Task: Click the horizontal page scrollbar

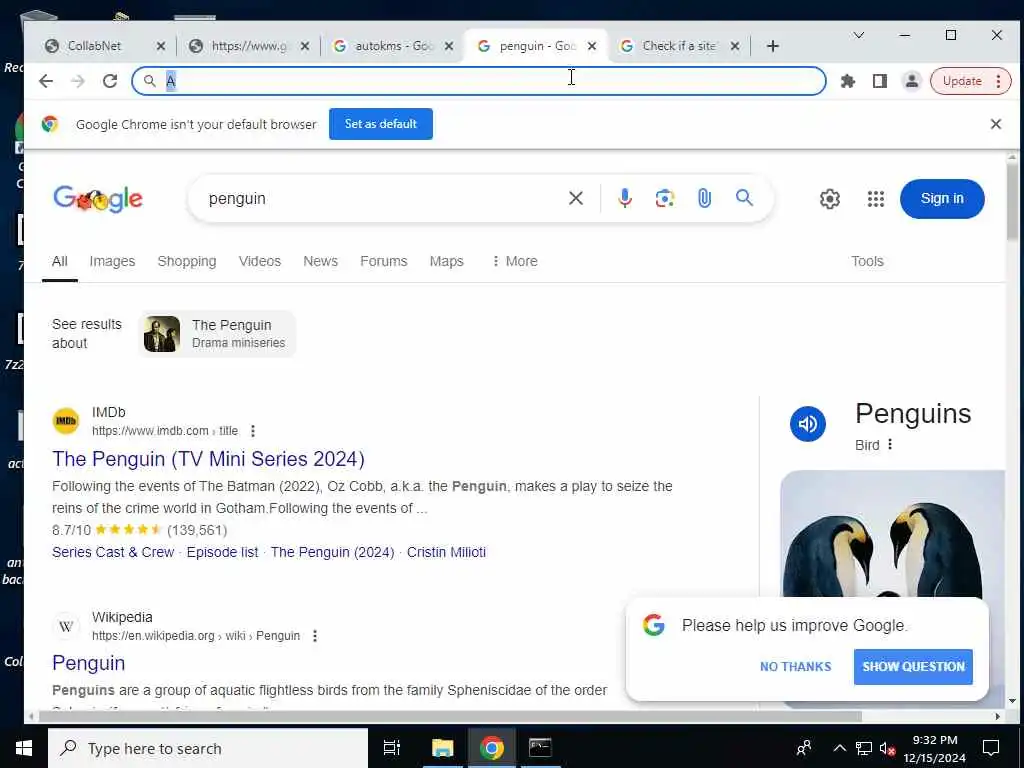Action: pos(451,716)
